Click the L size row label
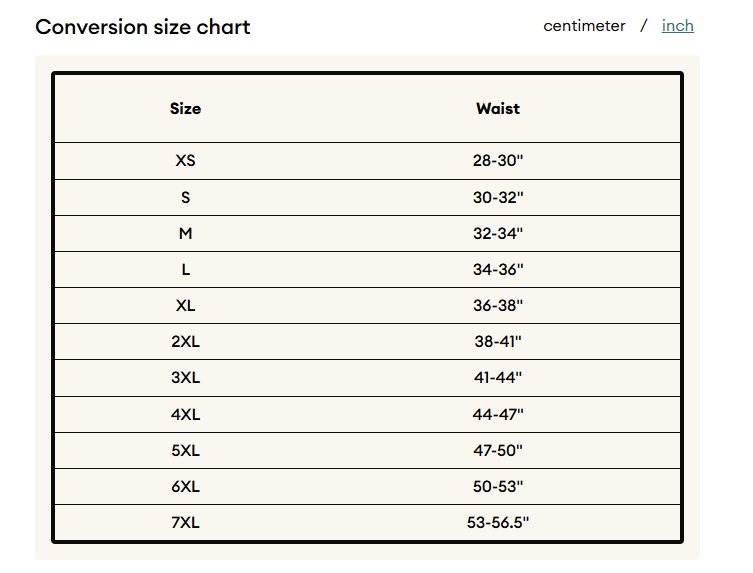 click(186, 269)
